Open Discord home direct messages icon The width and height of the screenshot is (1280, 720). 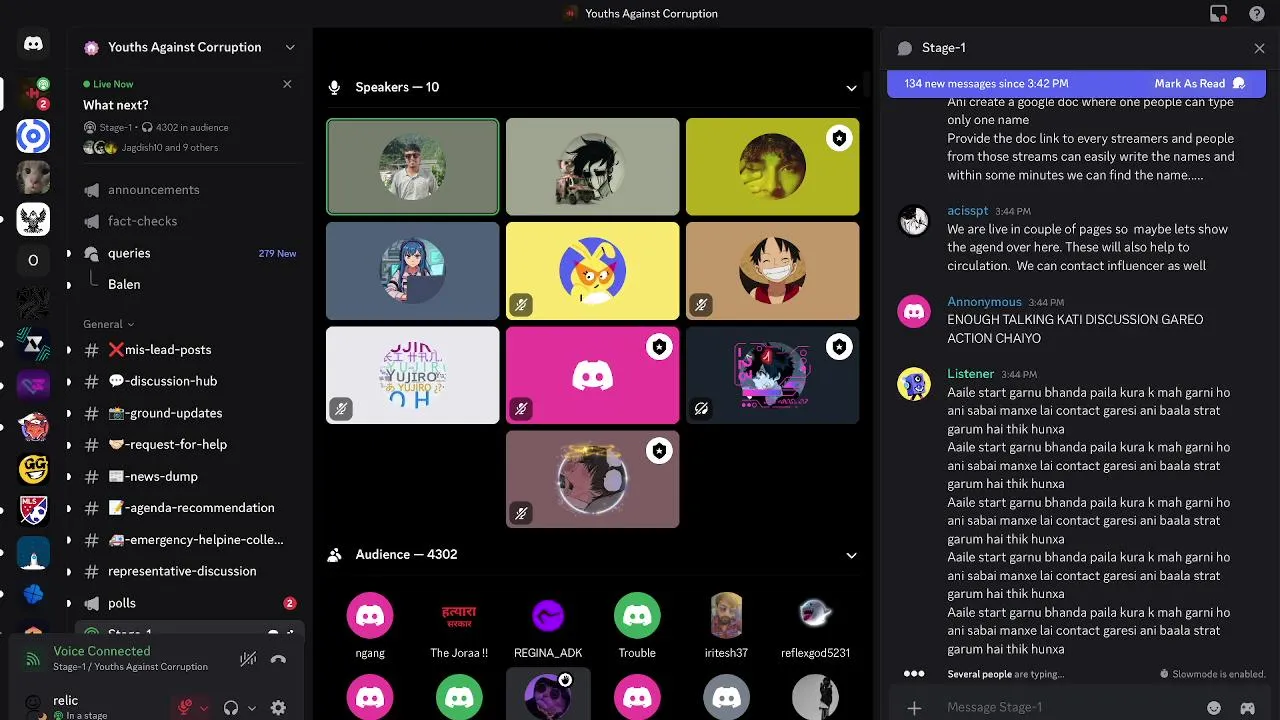[x=33, y=44]
